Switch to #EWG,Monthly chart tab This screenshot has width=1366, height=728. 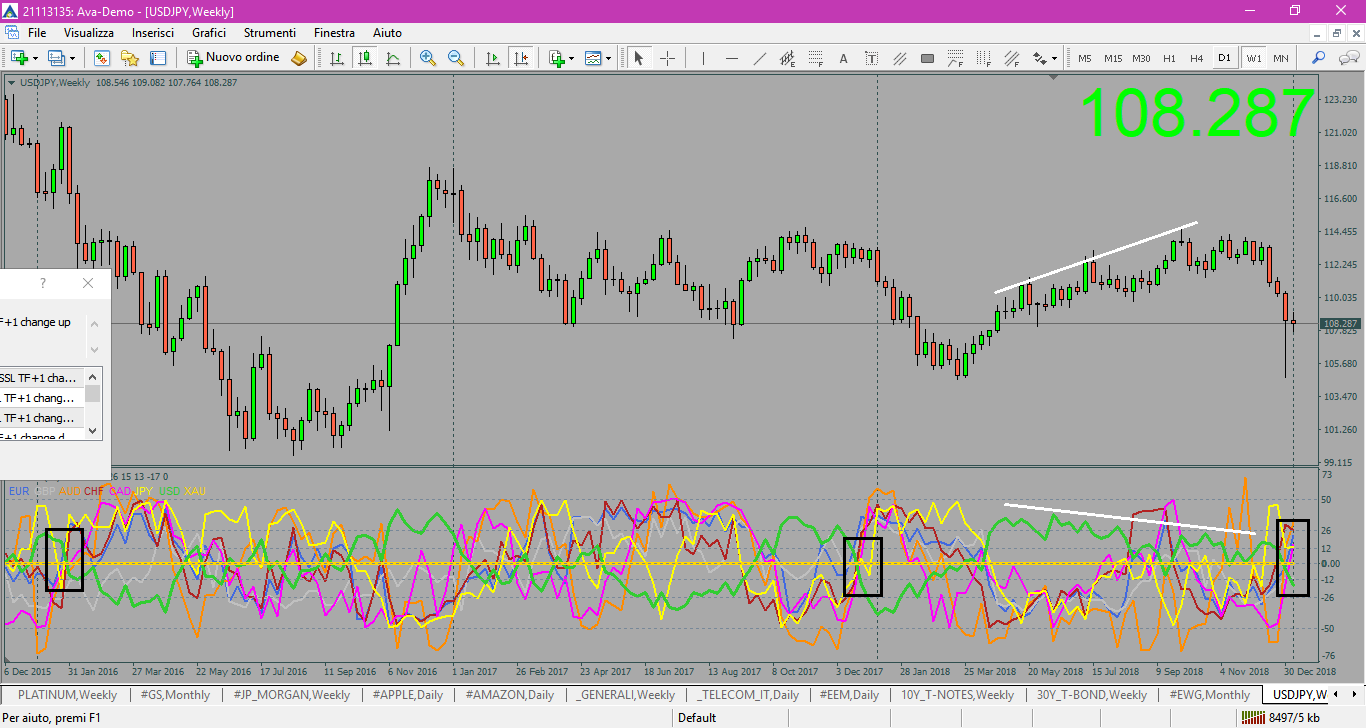tap(1209, 694)
